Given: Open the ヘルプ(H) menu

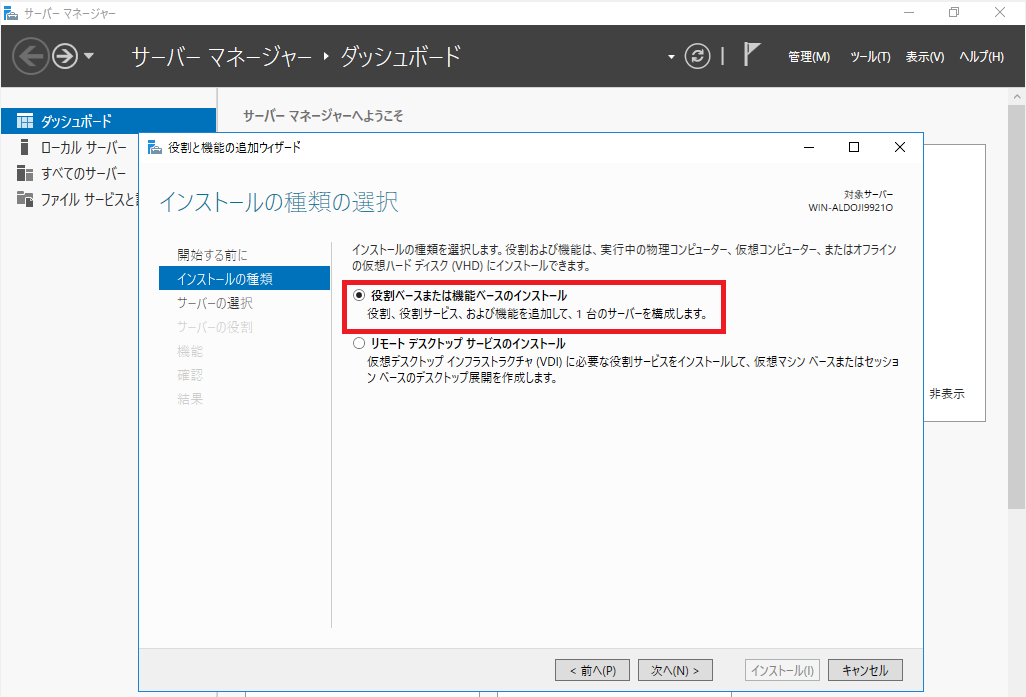Looking at the screenshot, I should [982, 57].
